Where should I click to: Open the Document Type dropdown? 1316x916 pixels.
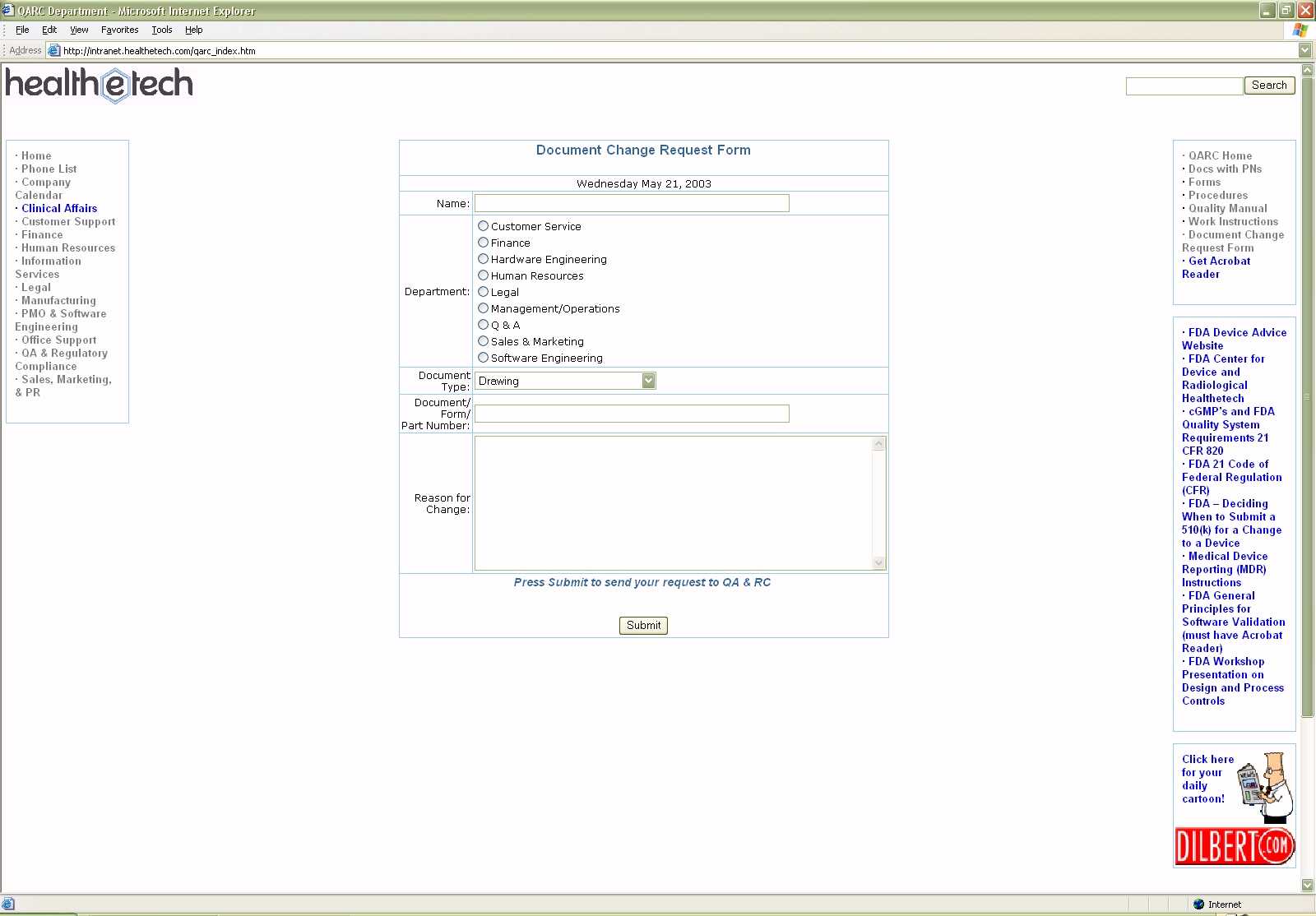[648, 381]
